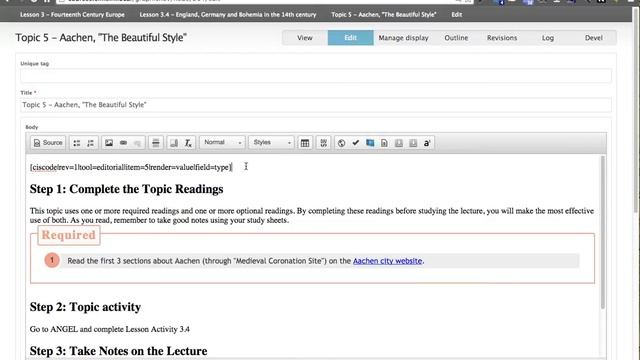Open the Outline tab
Image resolution: width=640 pixels, height=360 pixels.
click(x=456, y=38)
